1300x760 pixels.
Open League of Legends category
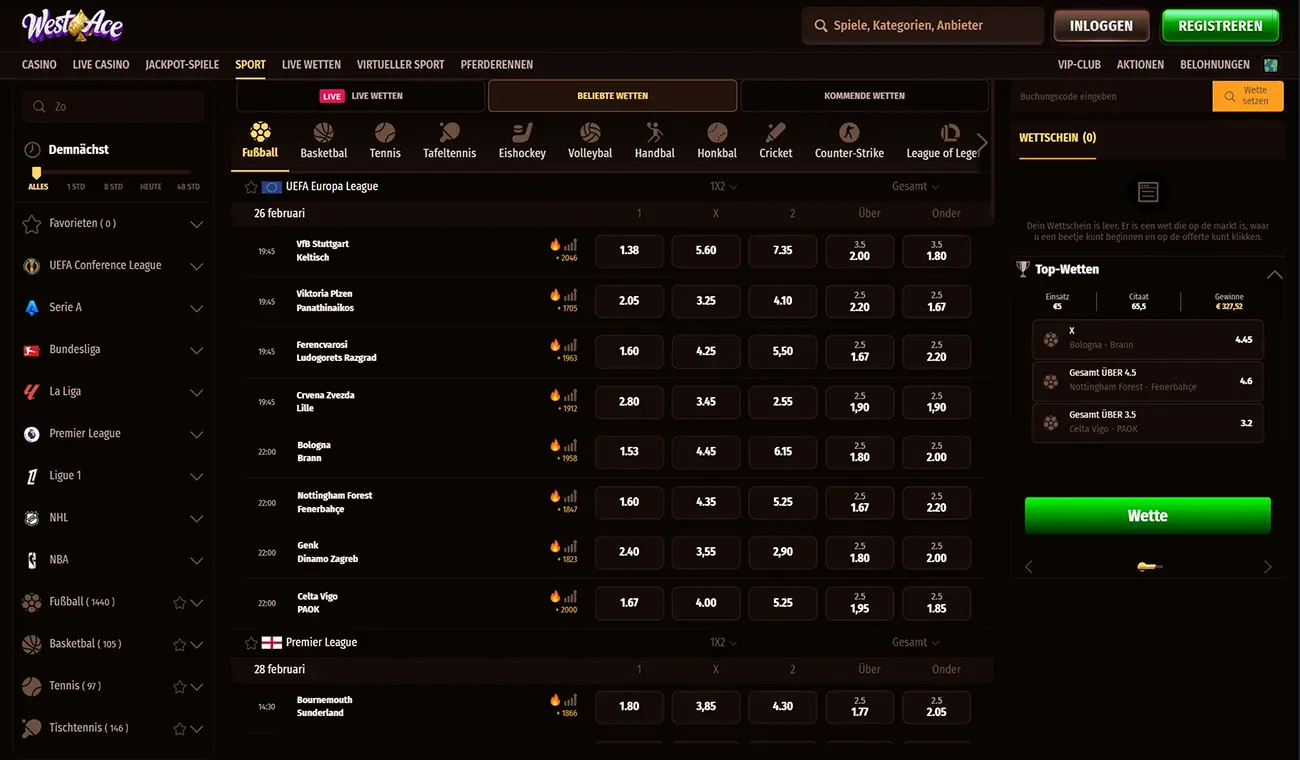[x=941, y=140]
